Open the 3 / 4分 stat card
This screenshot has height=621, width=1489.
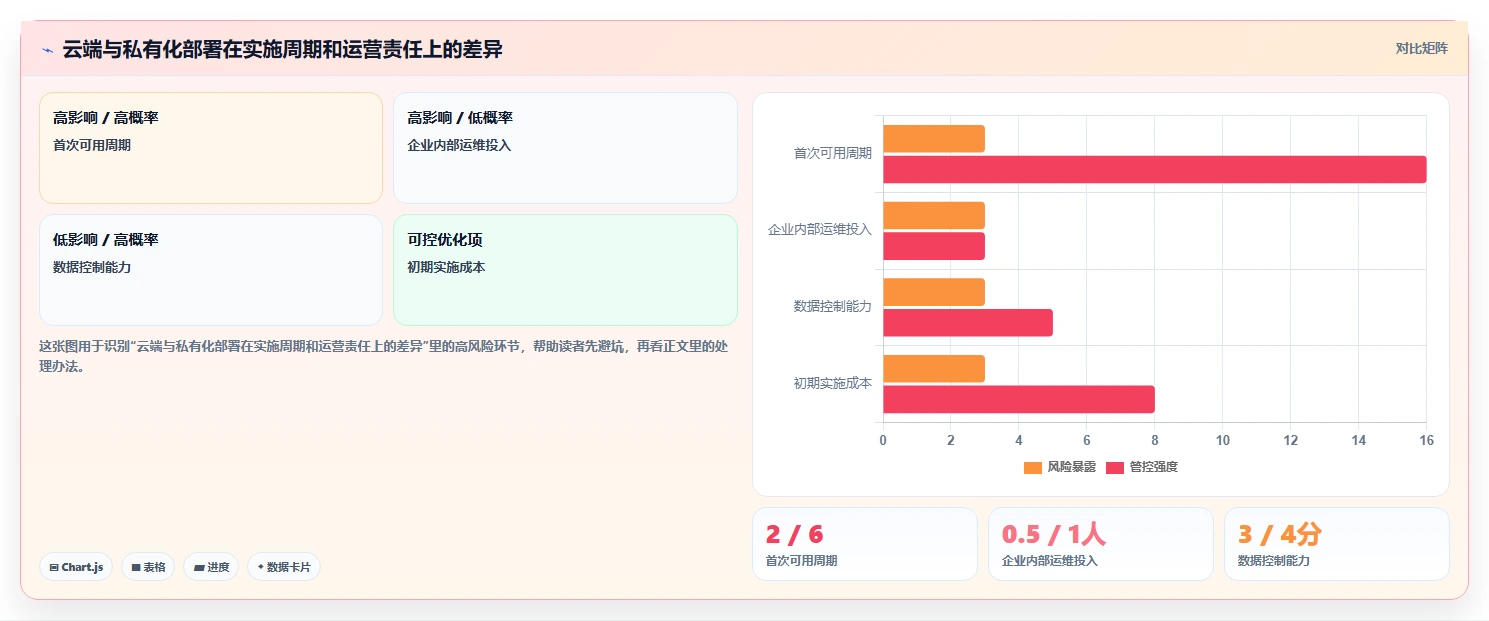[x=1337, y=544]
